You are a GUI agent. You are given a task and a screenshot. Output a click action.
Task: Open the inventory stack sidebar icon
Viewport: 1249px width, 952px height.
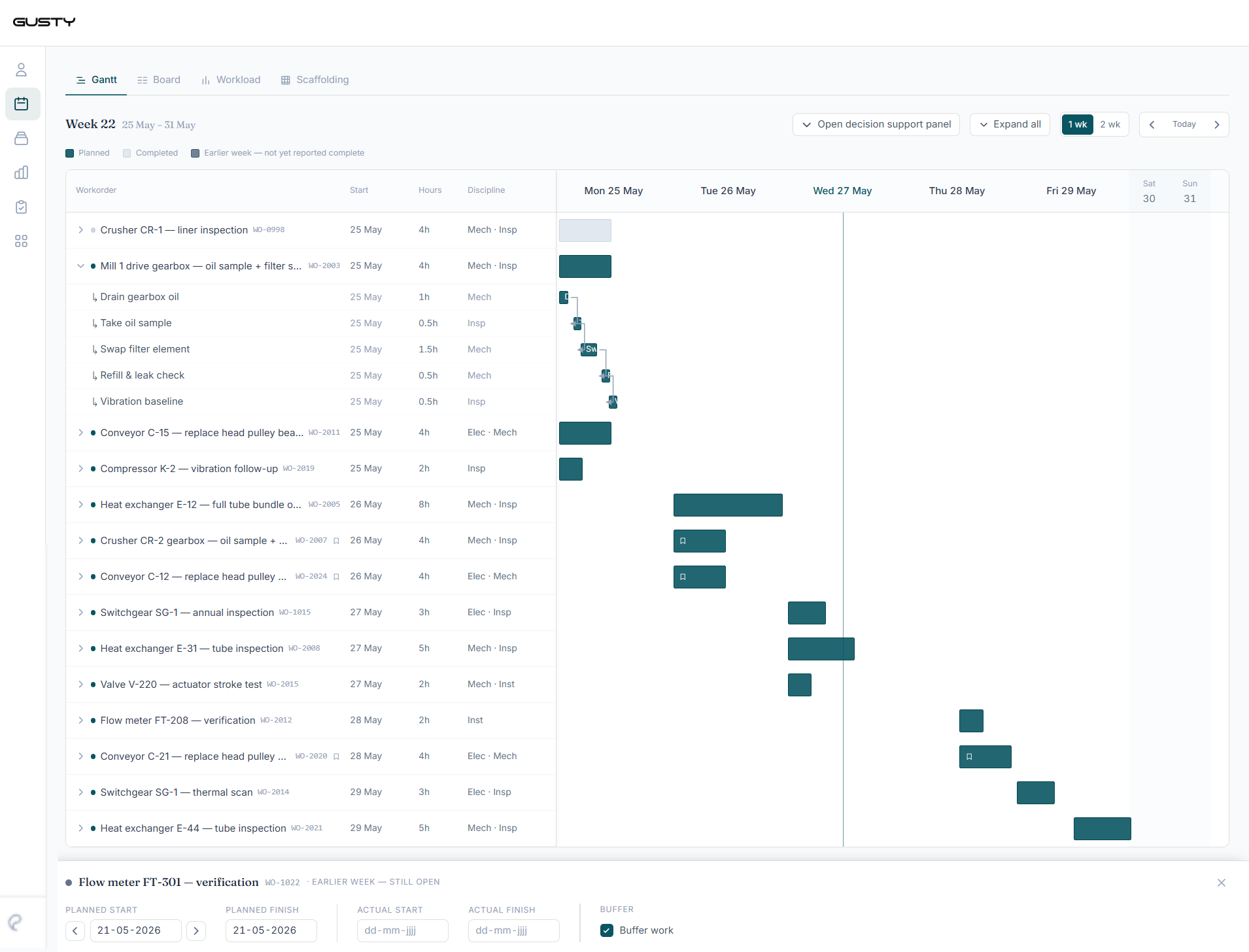coord(22,139)
